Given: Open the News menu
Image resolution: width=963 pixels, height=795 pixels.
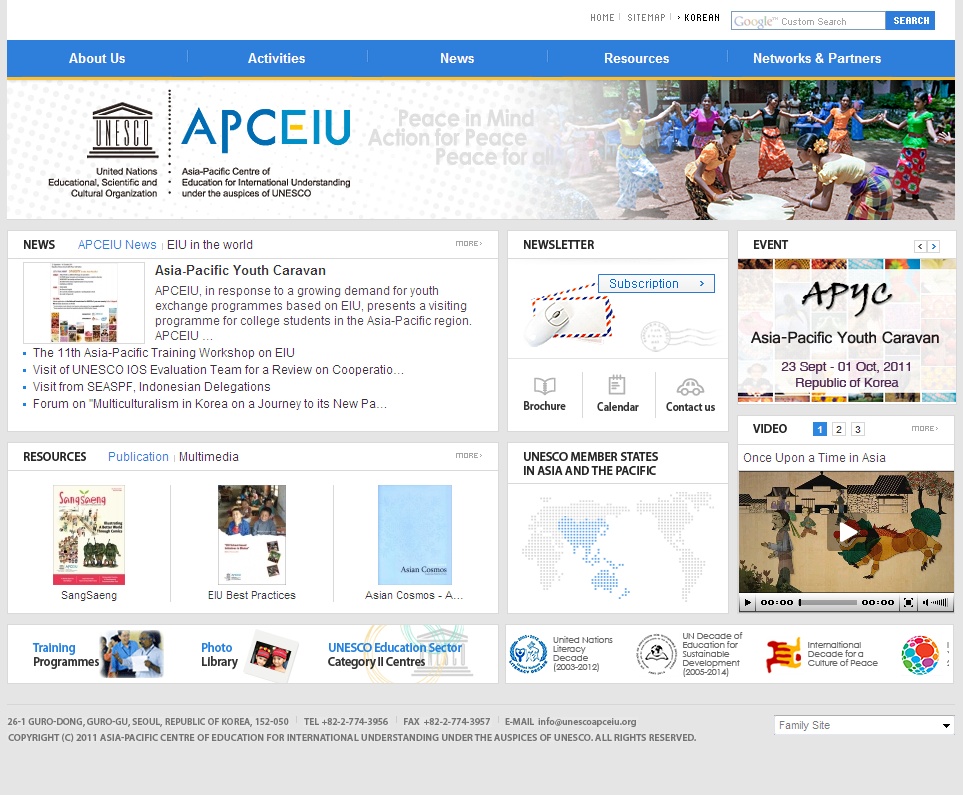Looking at the screenshot, I should pos(457,58).
